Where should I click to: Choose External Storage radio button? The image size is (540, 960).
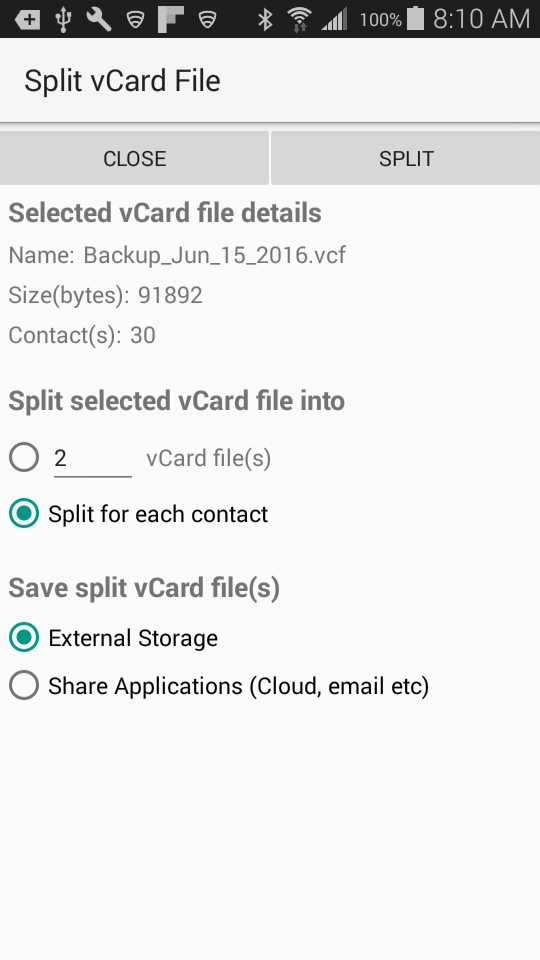113,638
